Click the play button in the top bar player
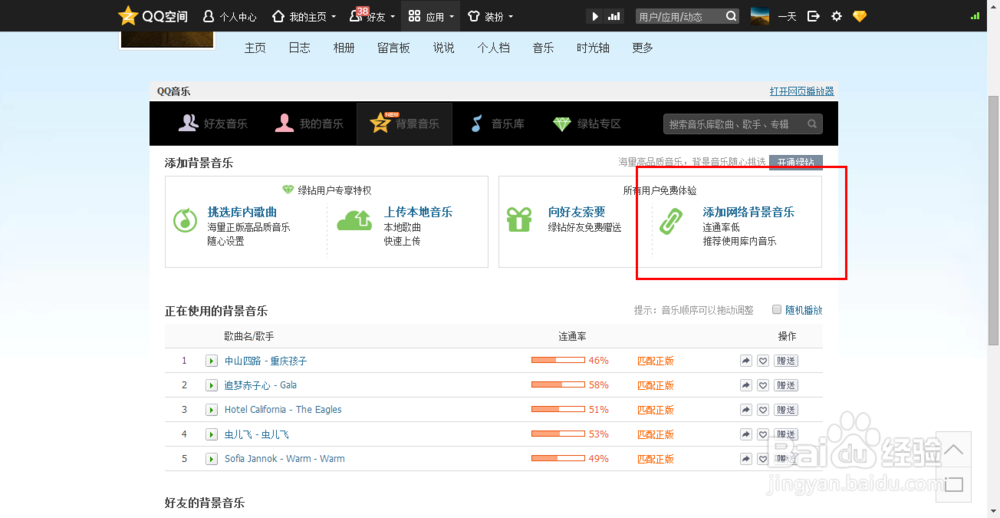Viewport: 1000px width, 518px height. coord(595,17)
